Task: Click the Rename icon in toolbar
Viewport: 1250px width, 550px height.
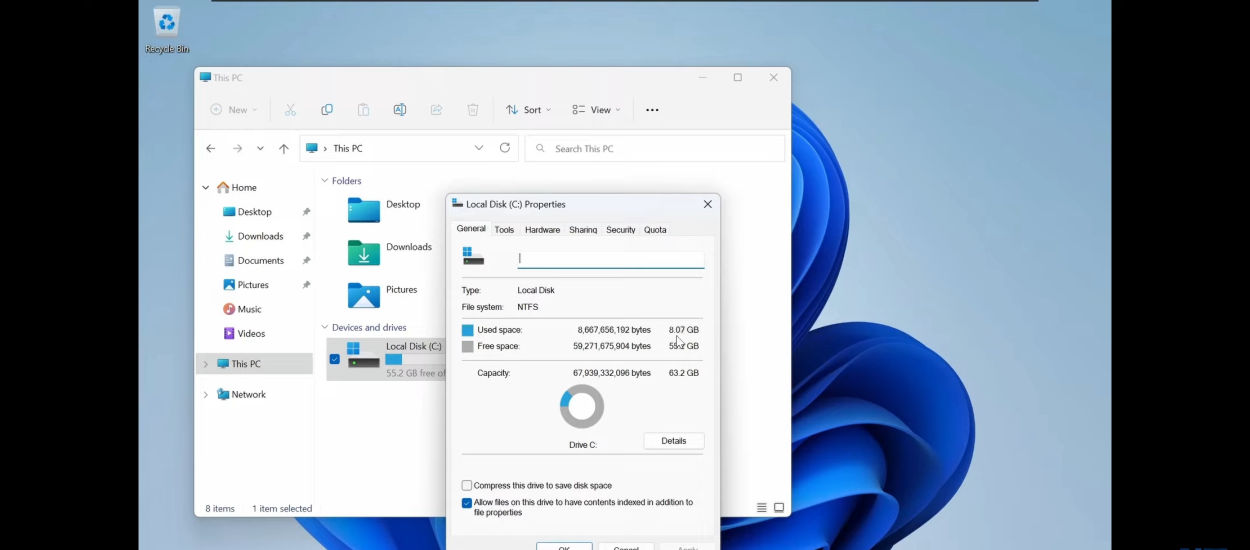Action: (400, 110)
